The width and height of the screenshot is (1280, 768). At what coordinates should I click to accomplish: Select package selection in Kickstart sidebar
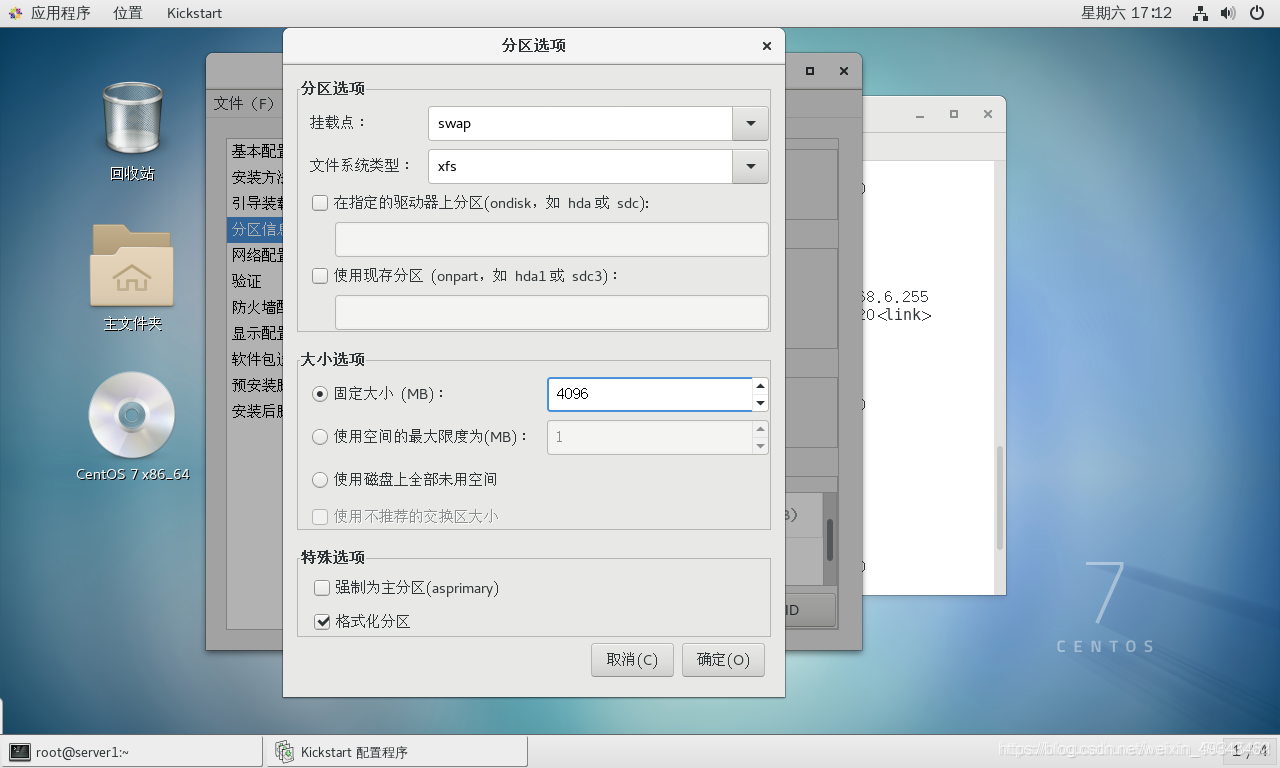(x=257, y=359)
